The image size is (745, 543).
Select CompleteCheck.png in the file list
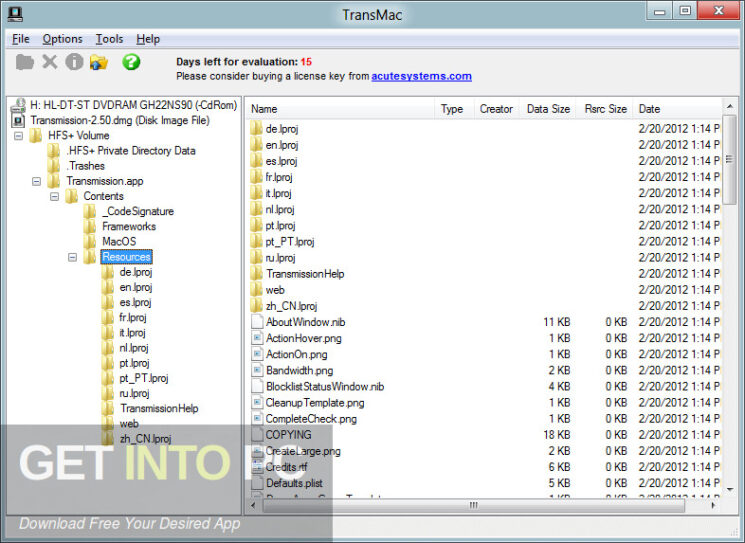[x=311, y=419]
